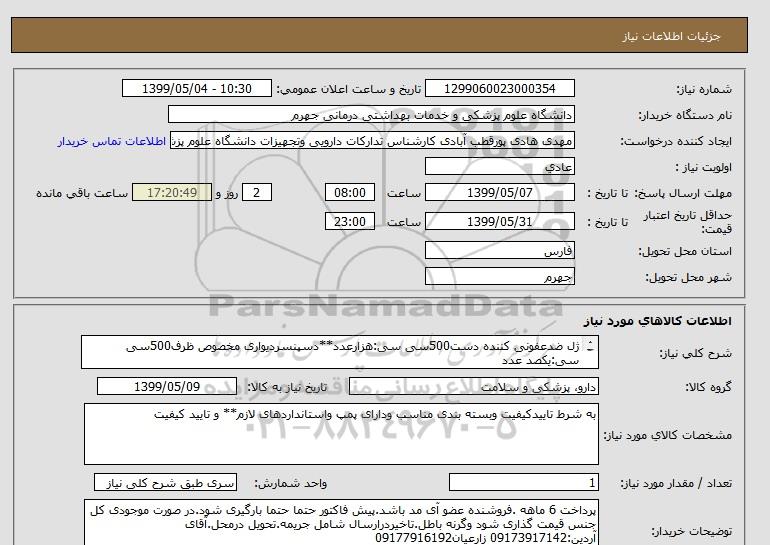Click the required goods specifications text area
The height and width of the screenshot is (545, 770).
[x=341, y=434]
